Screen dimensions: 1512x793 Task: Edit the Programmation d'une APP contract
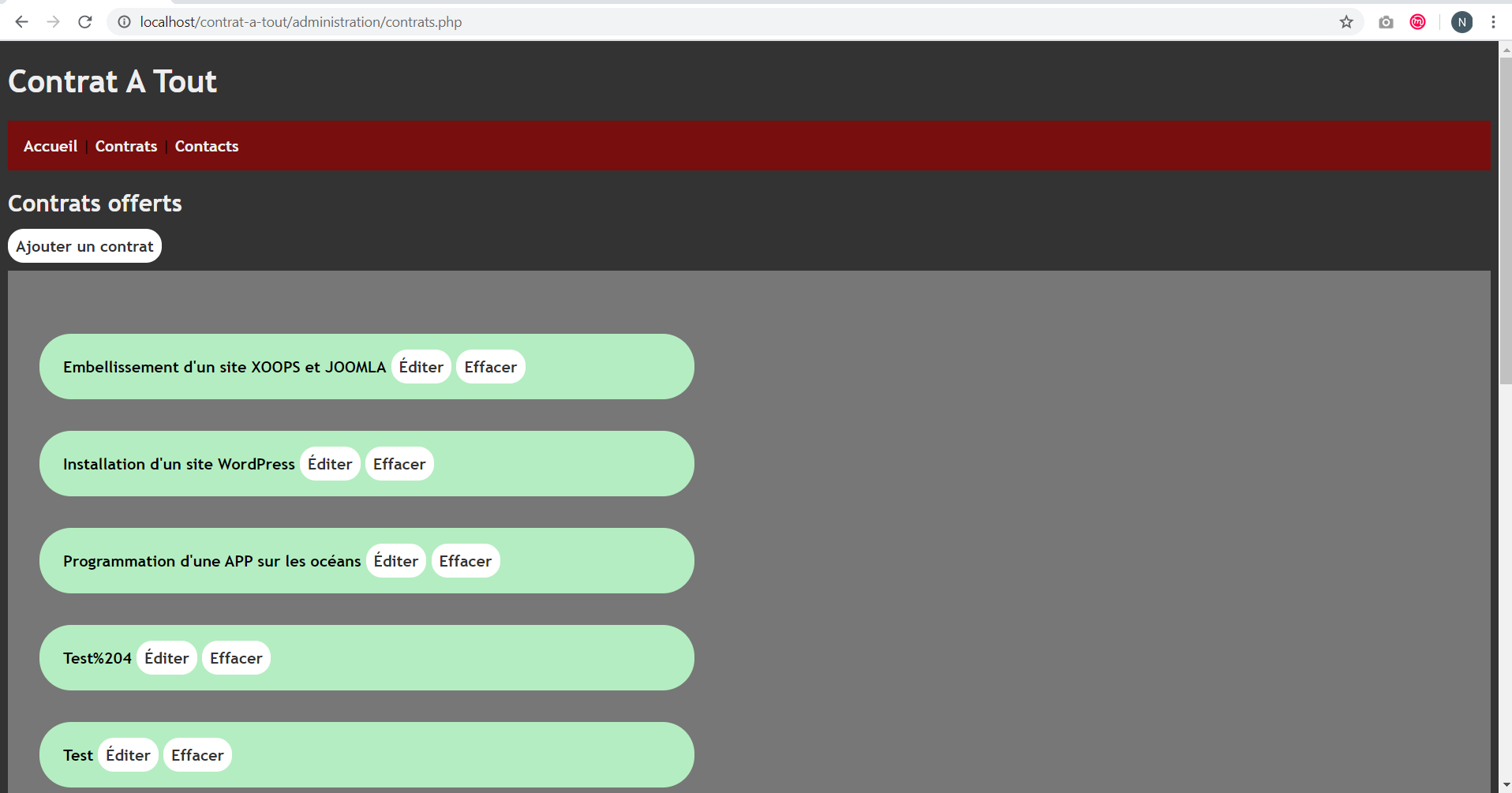(x=396, y=561)
